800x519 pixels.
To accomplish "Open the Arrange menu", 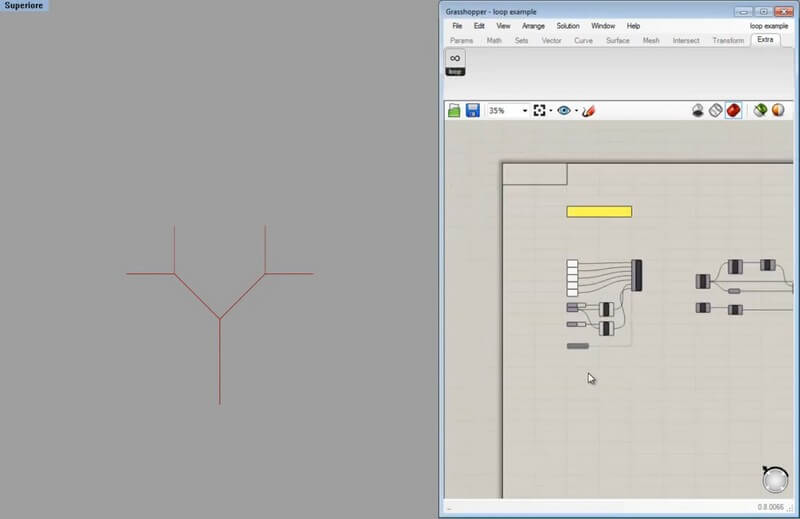I will point(533,25).
